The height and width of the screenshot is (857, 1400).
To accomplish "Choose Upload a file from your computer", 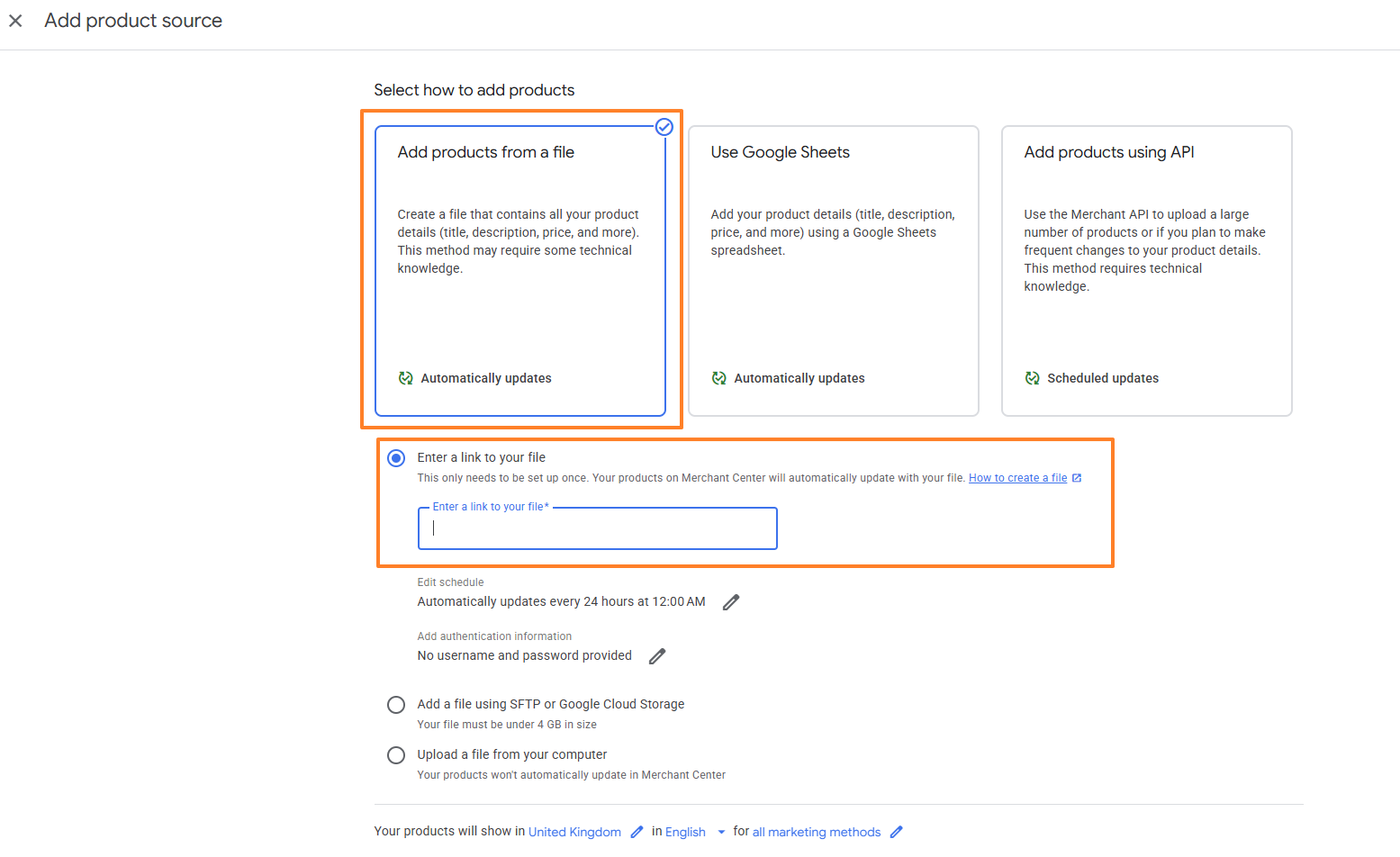I will coord(396,755).
